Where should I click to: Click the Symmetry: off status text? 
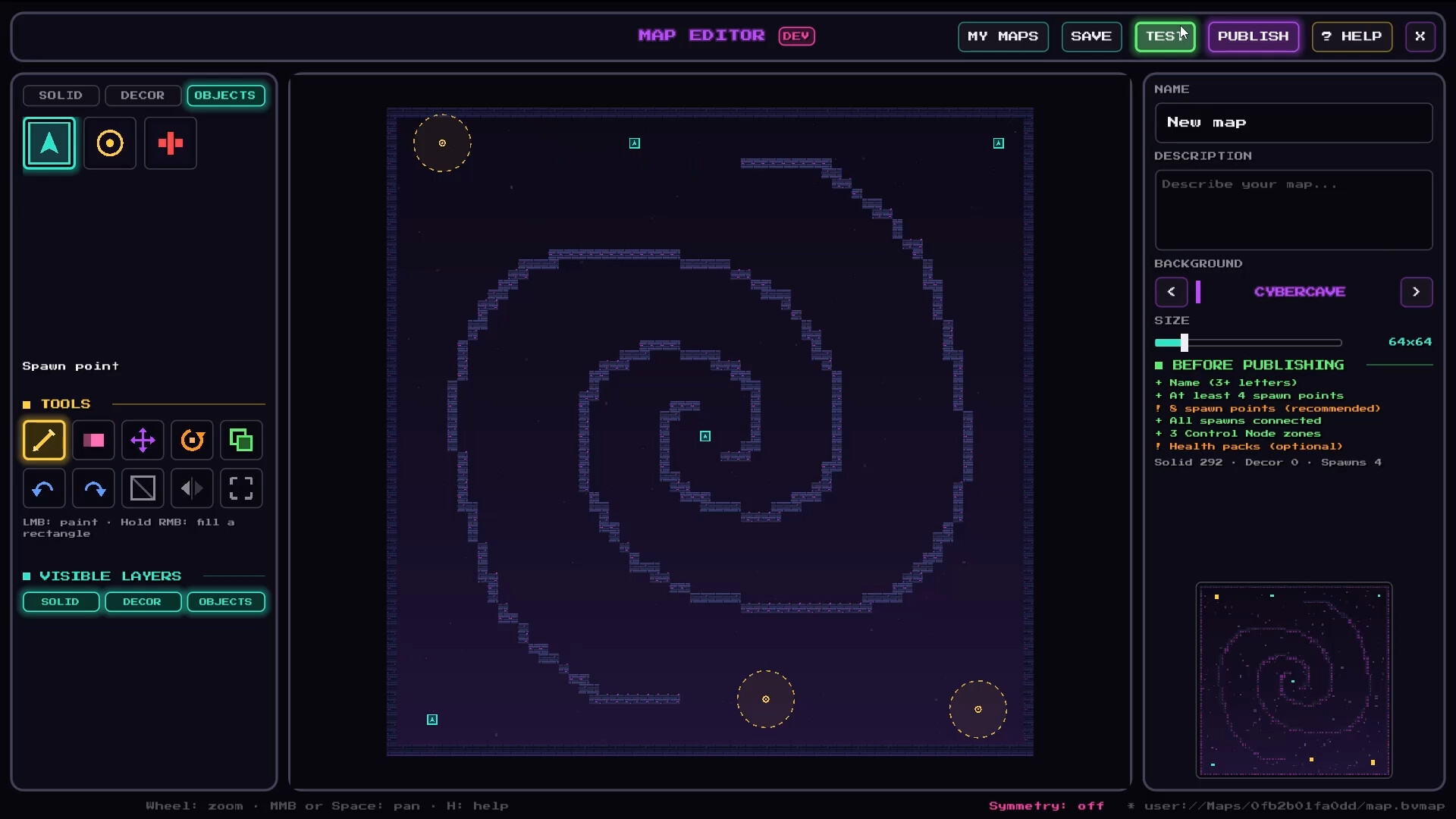1046,806
